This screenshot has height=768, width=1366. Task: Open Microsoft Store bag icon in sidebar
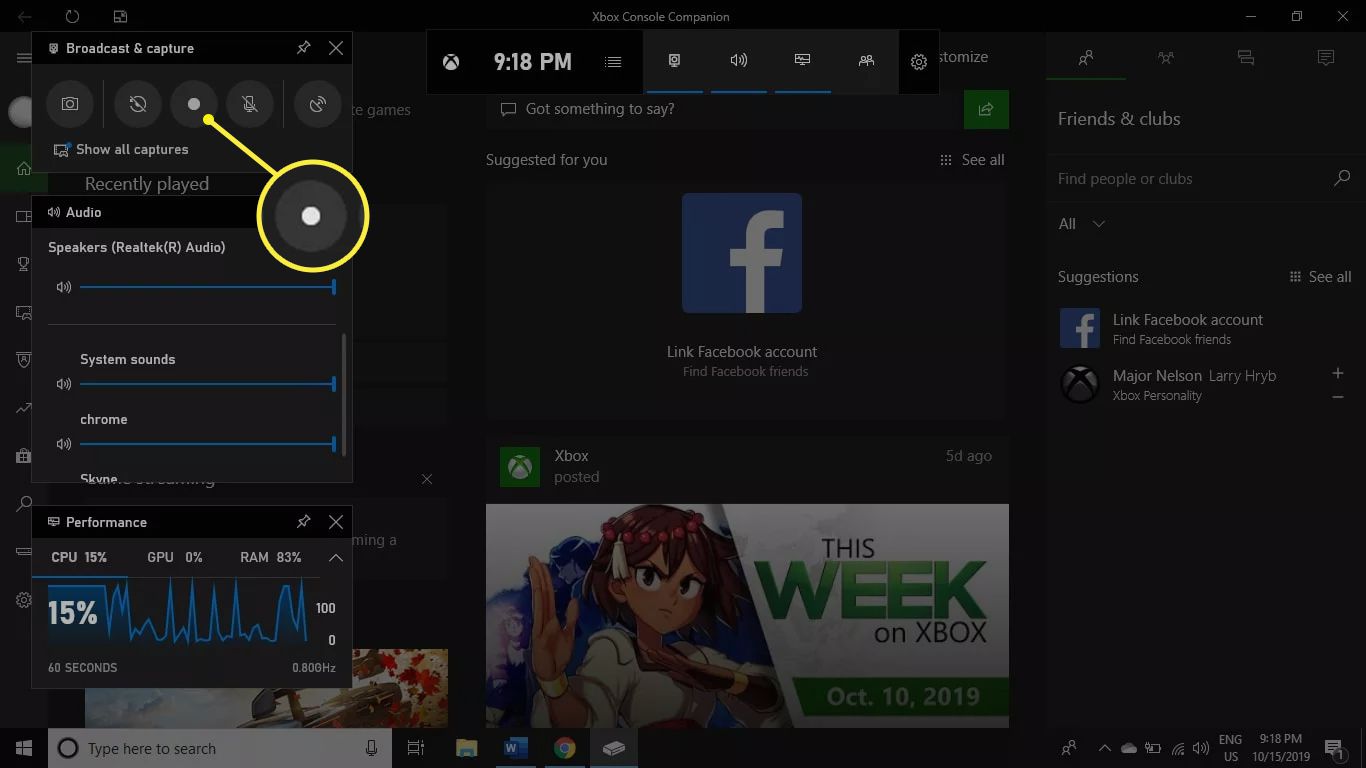24,456
